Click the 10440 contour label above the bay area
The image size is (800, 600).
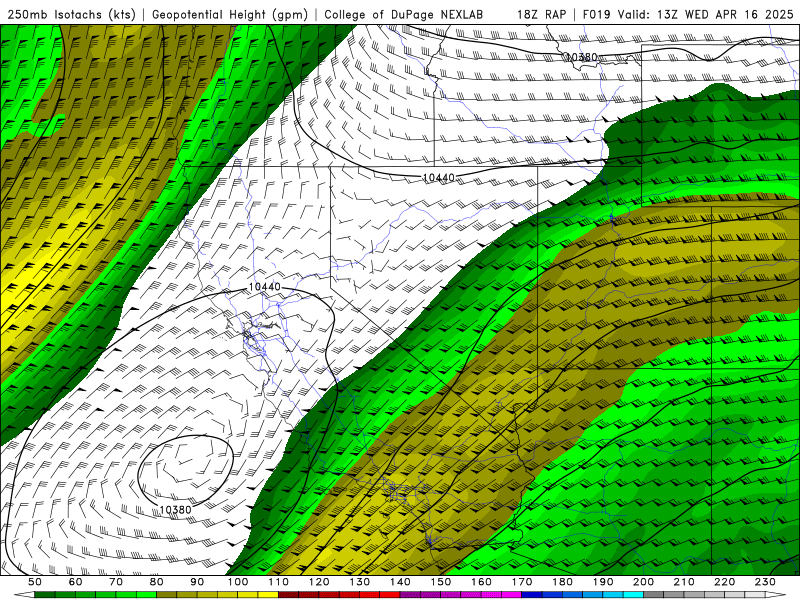pyautogui.click(x=264, y=287)
